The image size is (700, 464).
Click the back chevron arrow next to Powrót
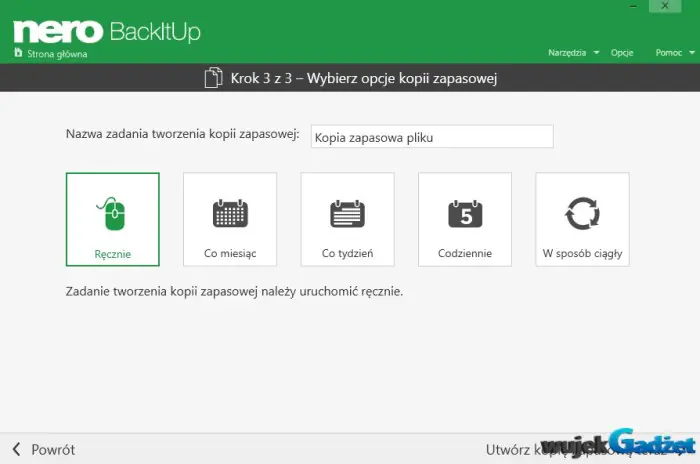(17, 449)
